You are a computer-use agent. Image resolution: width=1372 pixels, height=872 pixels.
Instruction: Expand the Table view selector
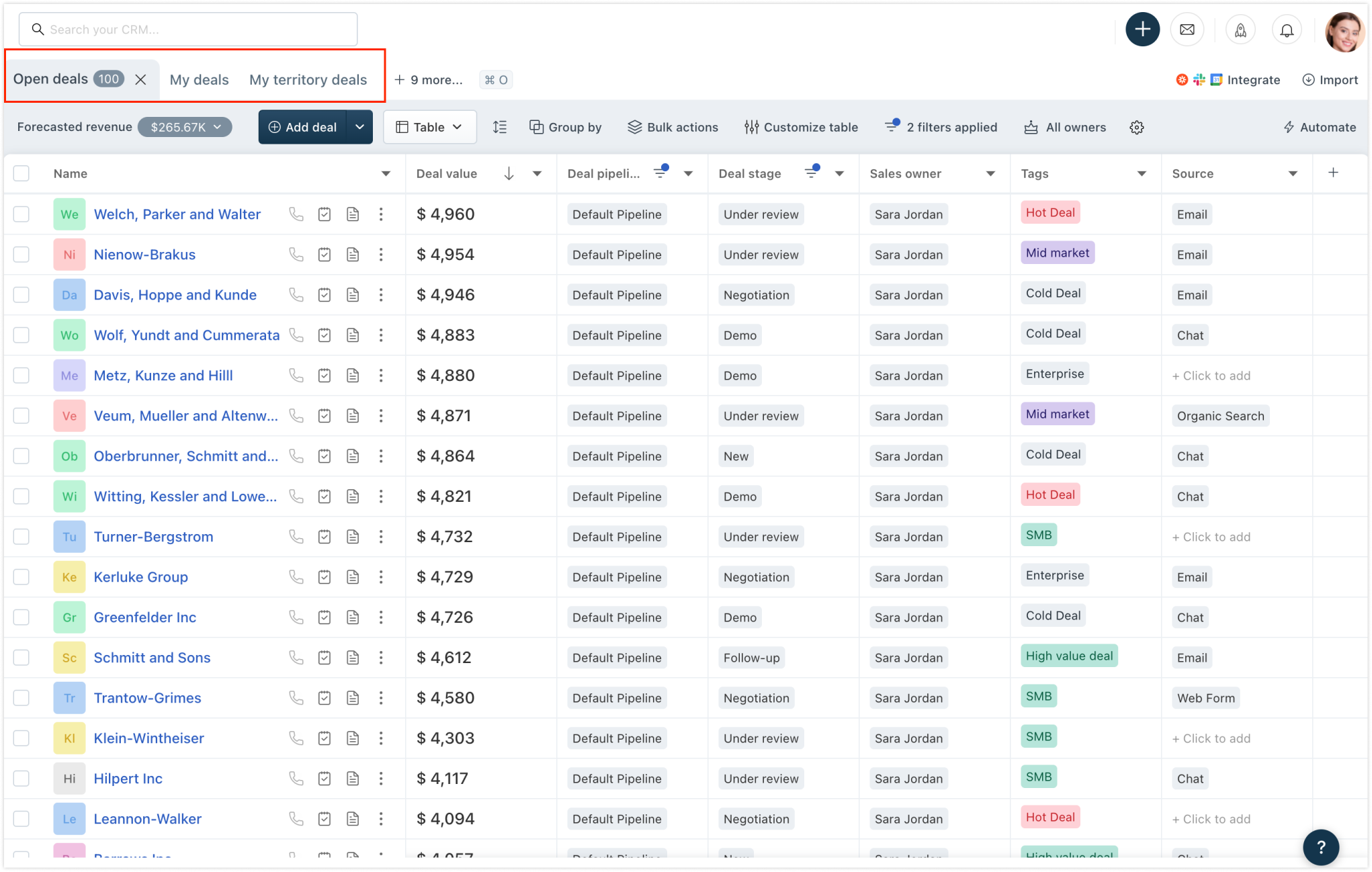[429, 126]
